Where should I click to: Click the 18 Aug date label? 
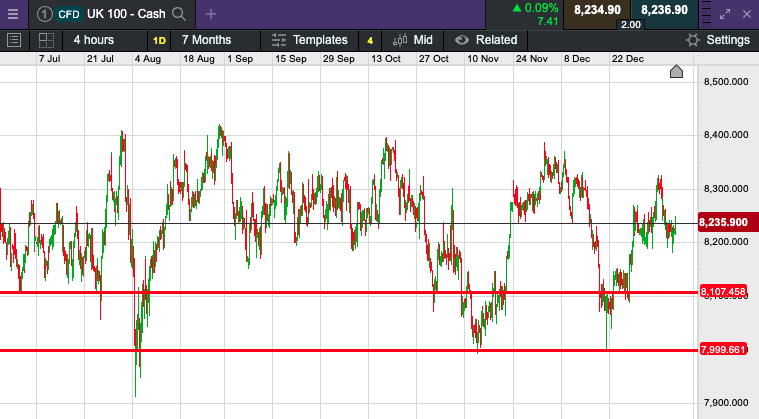point(198,59)
